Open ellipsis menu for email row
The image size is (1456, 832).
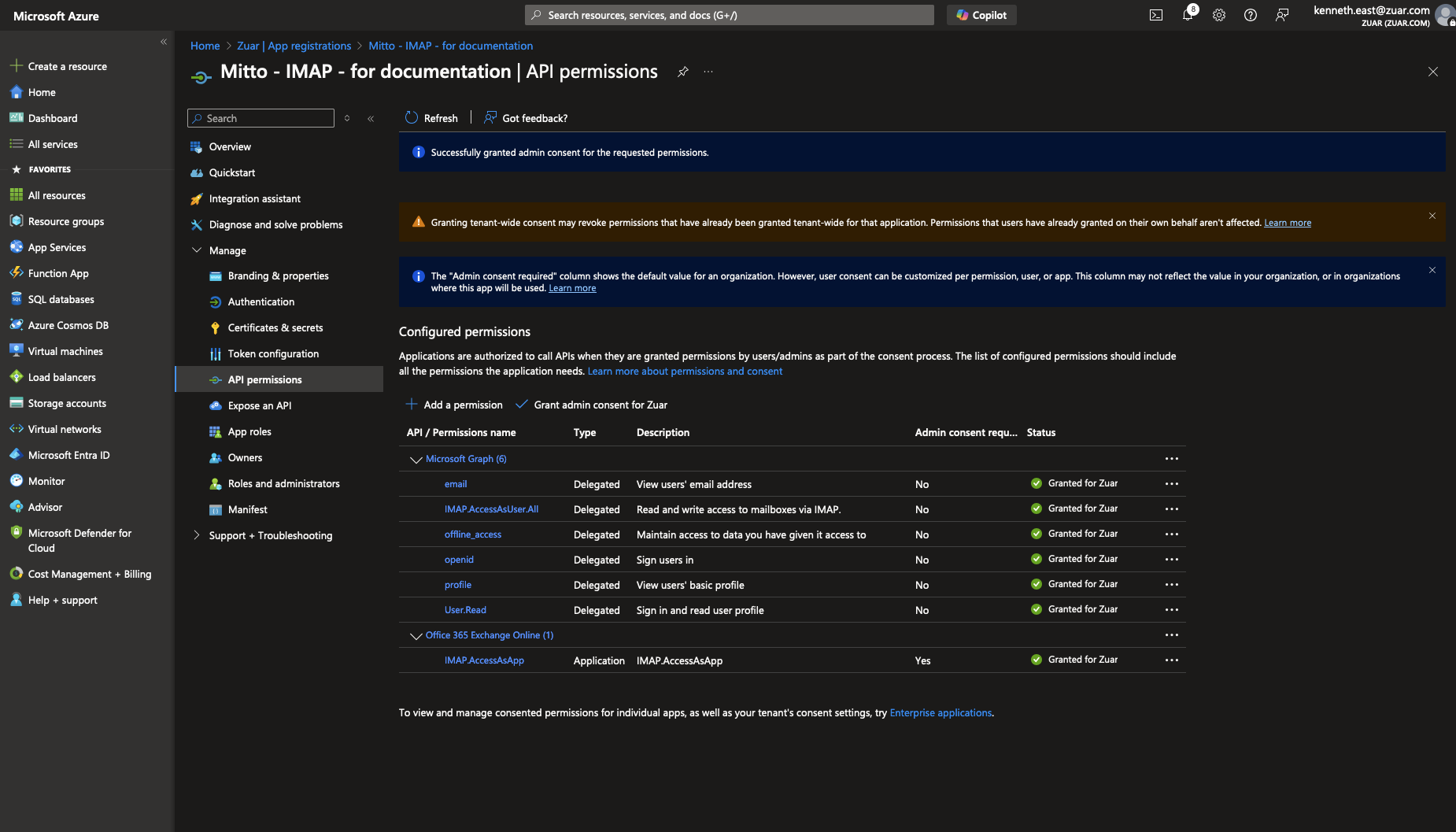click(1172, 484)
